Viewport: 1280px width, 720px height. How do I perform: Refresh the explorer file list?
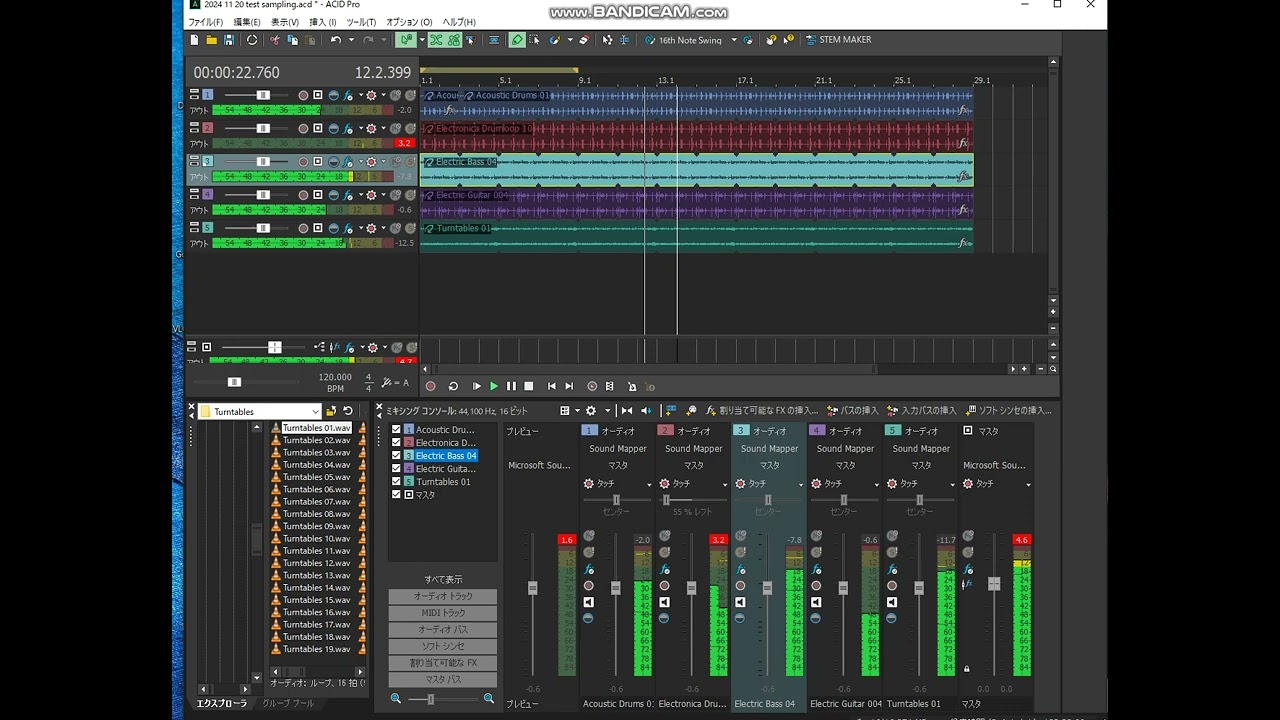click(347, 411)
